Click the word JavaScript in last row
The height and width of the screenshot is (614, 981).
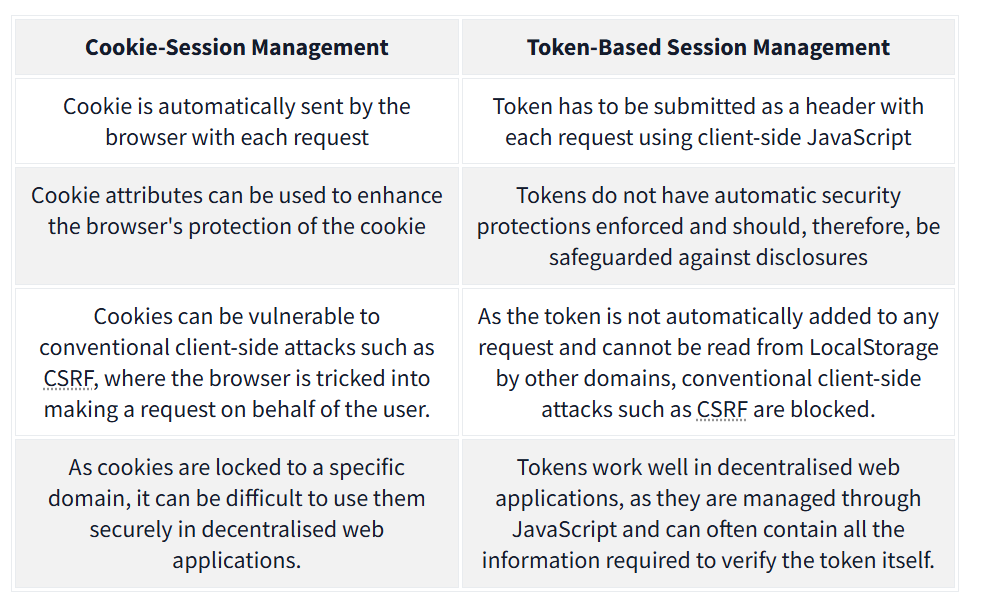coord(564,530)
